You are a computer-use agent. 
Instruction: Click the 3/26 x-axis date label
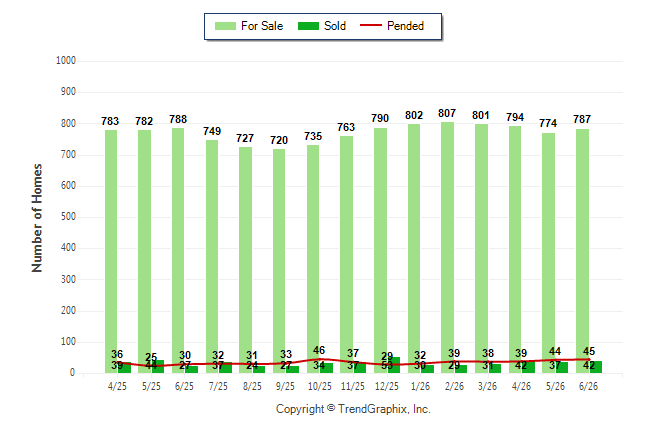click(x=487, y=386)
